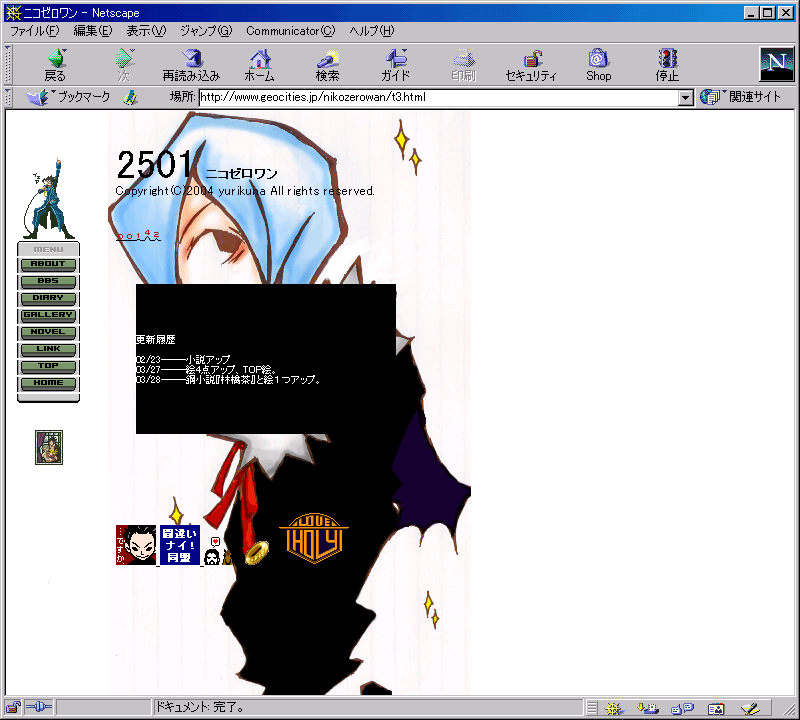Image resolution: width=800 pixels, height=720 pixels.
Task: Click the URL location field
Action: tap(439, 97)
